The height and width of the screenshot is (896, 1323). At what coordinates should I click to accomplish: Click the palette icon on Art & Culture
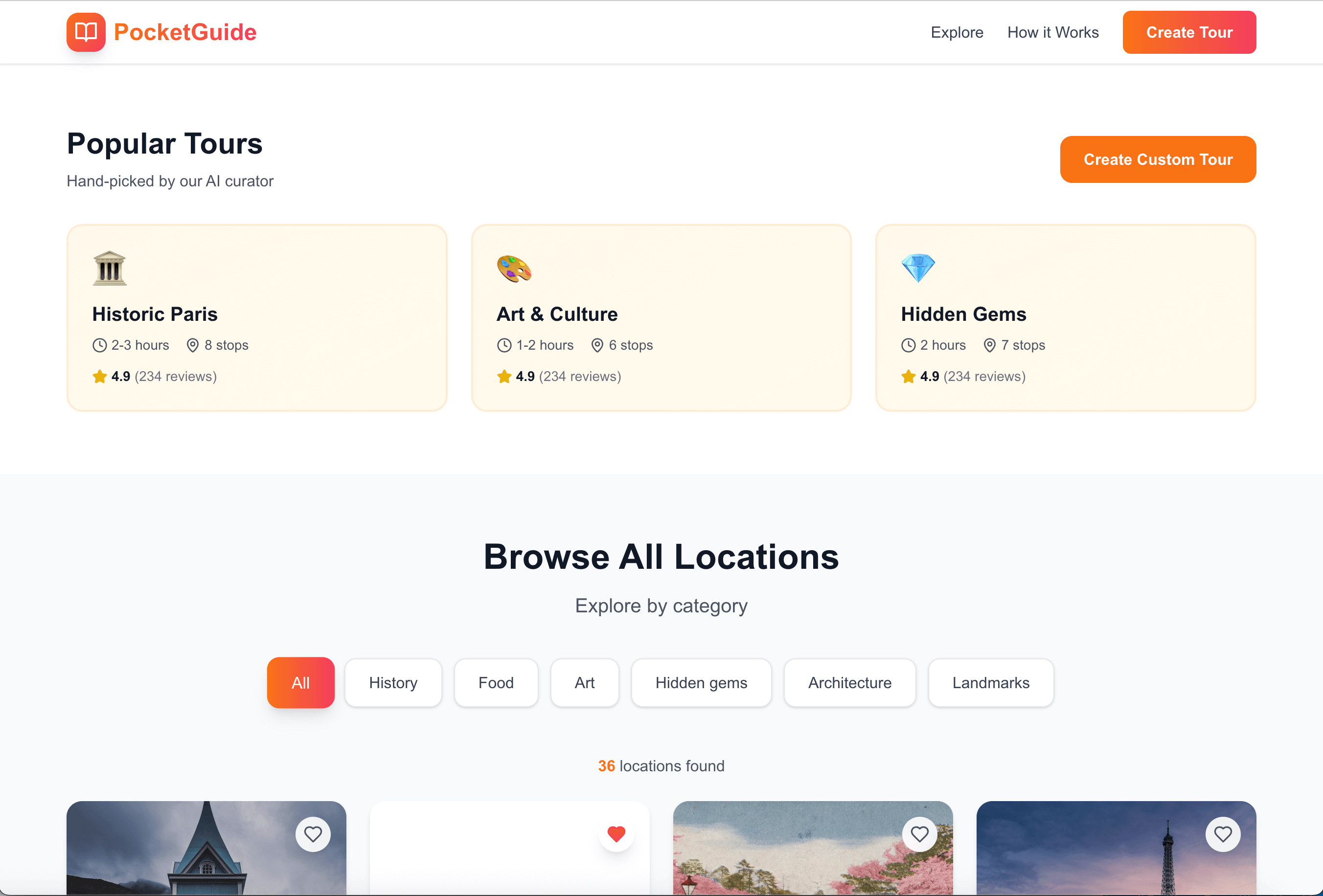click(513, 268)
